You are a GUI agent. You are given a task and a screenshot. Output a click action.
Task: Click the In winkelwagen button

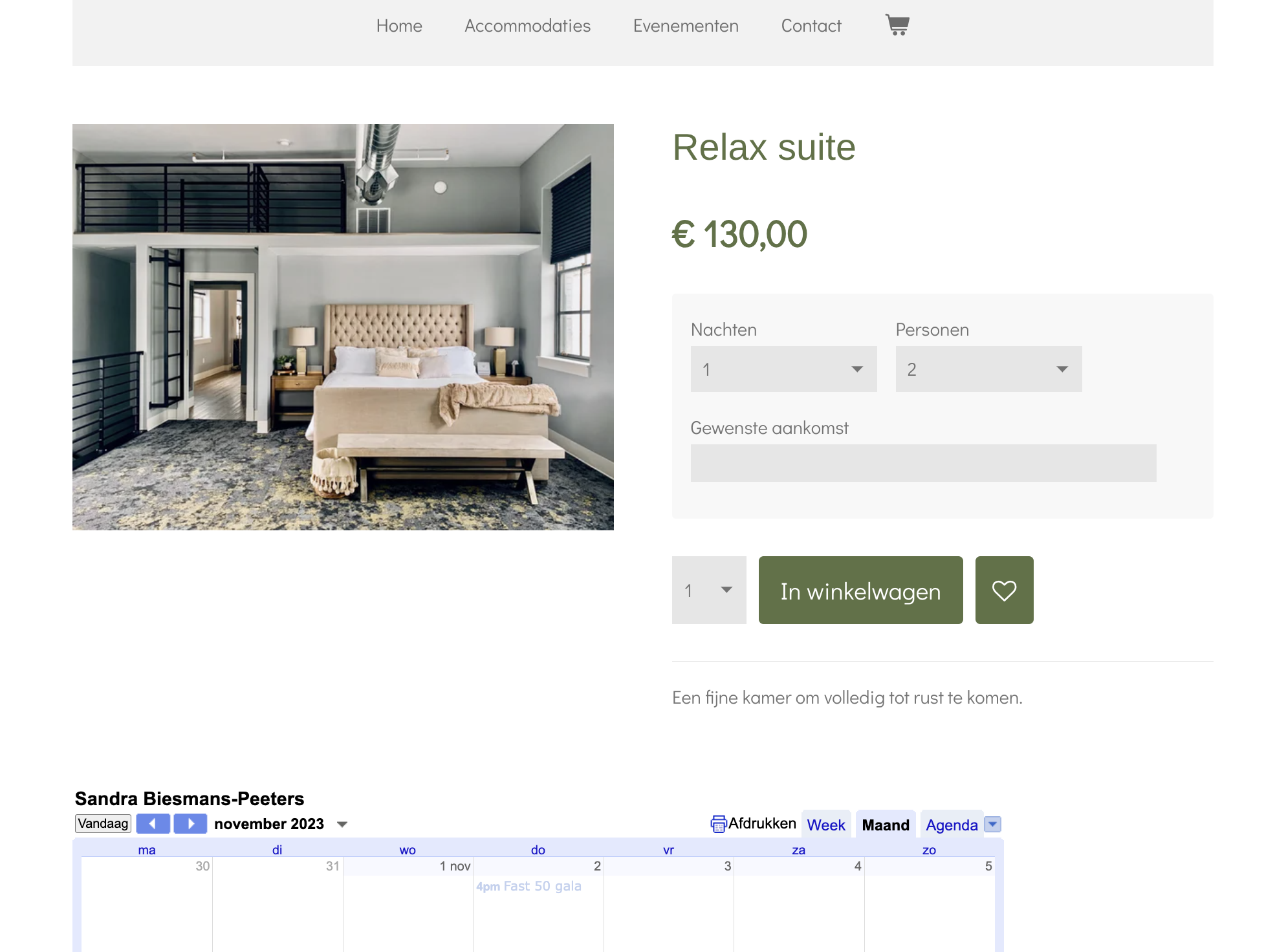click(x=860, y=590)
